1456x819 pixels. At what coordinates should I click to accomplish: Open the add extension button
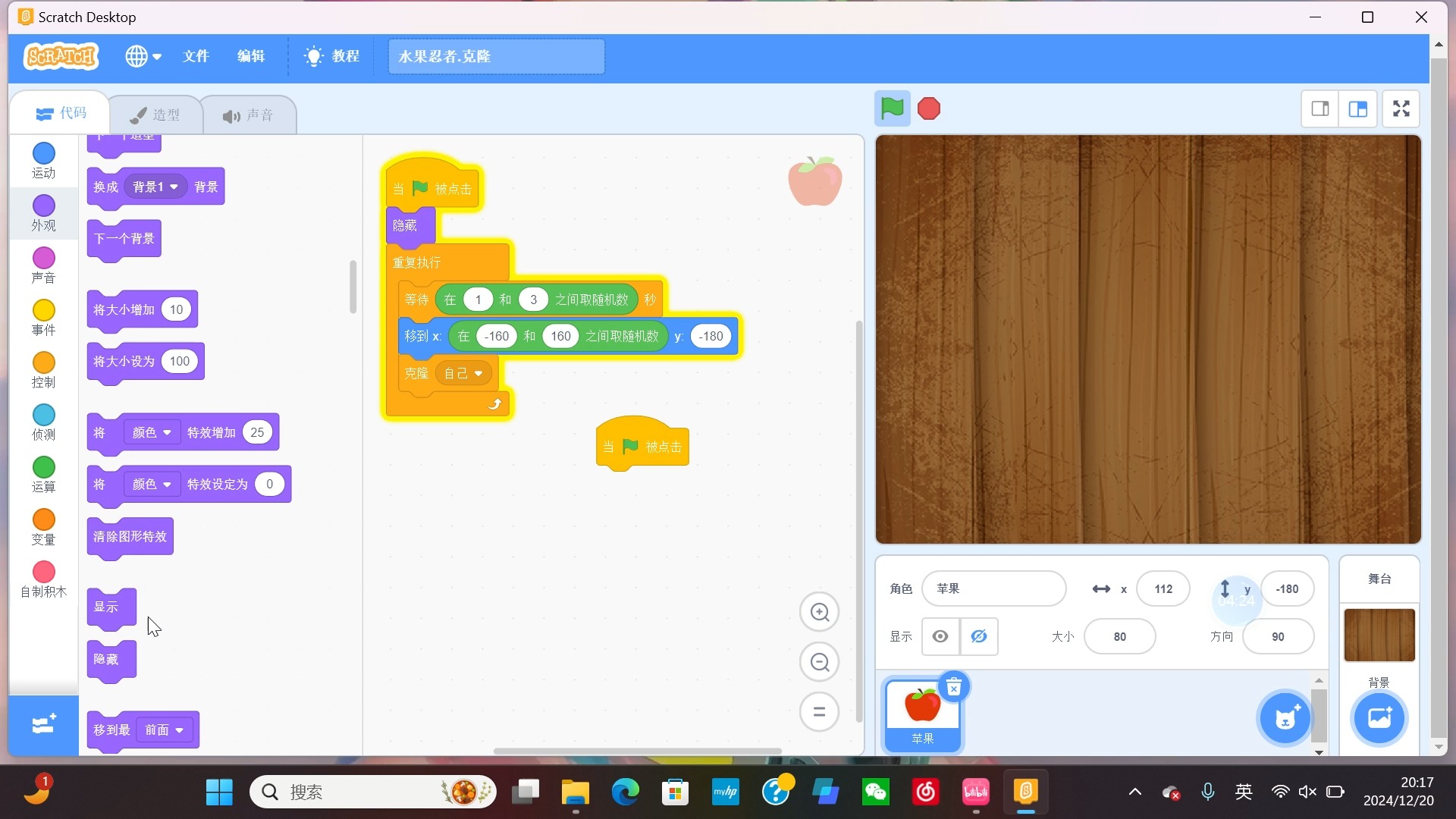(x=43, y=724)
